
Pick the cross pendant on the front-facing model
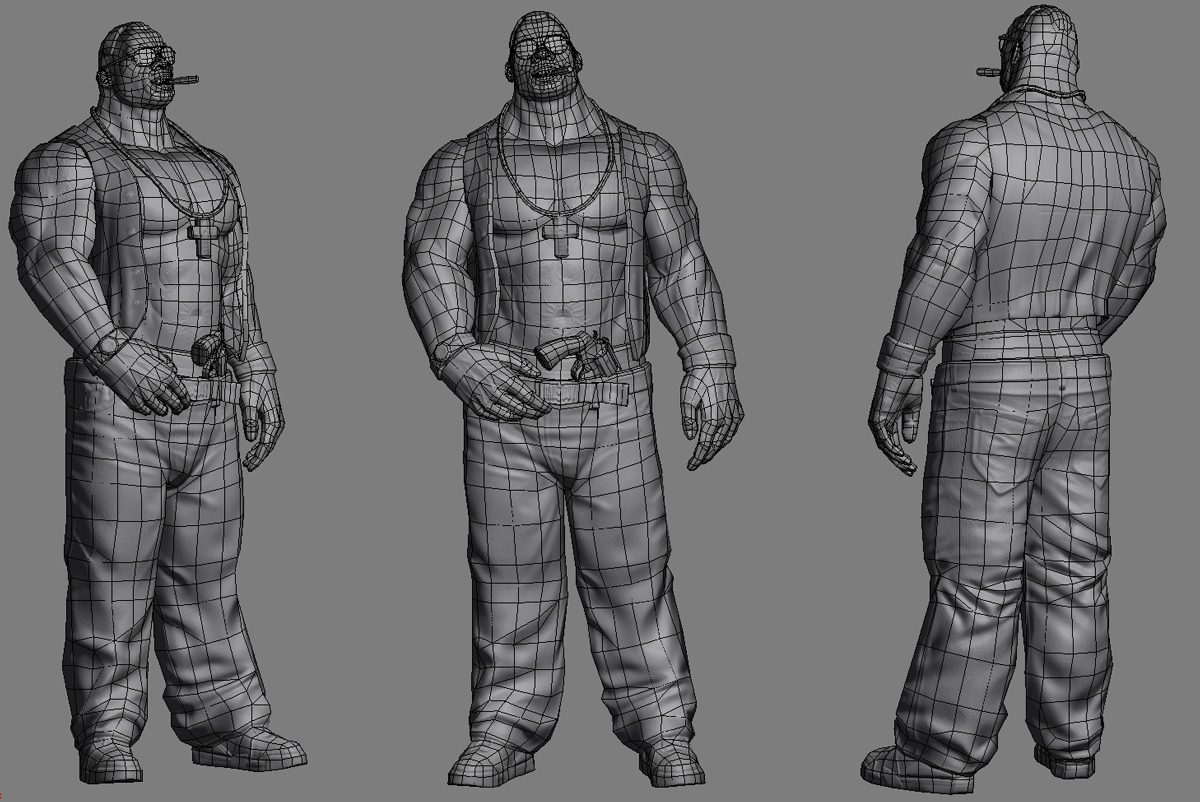click(x=562, y=236)
